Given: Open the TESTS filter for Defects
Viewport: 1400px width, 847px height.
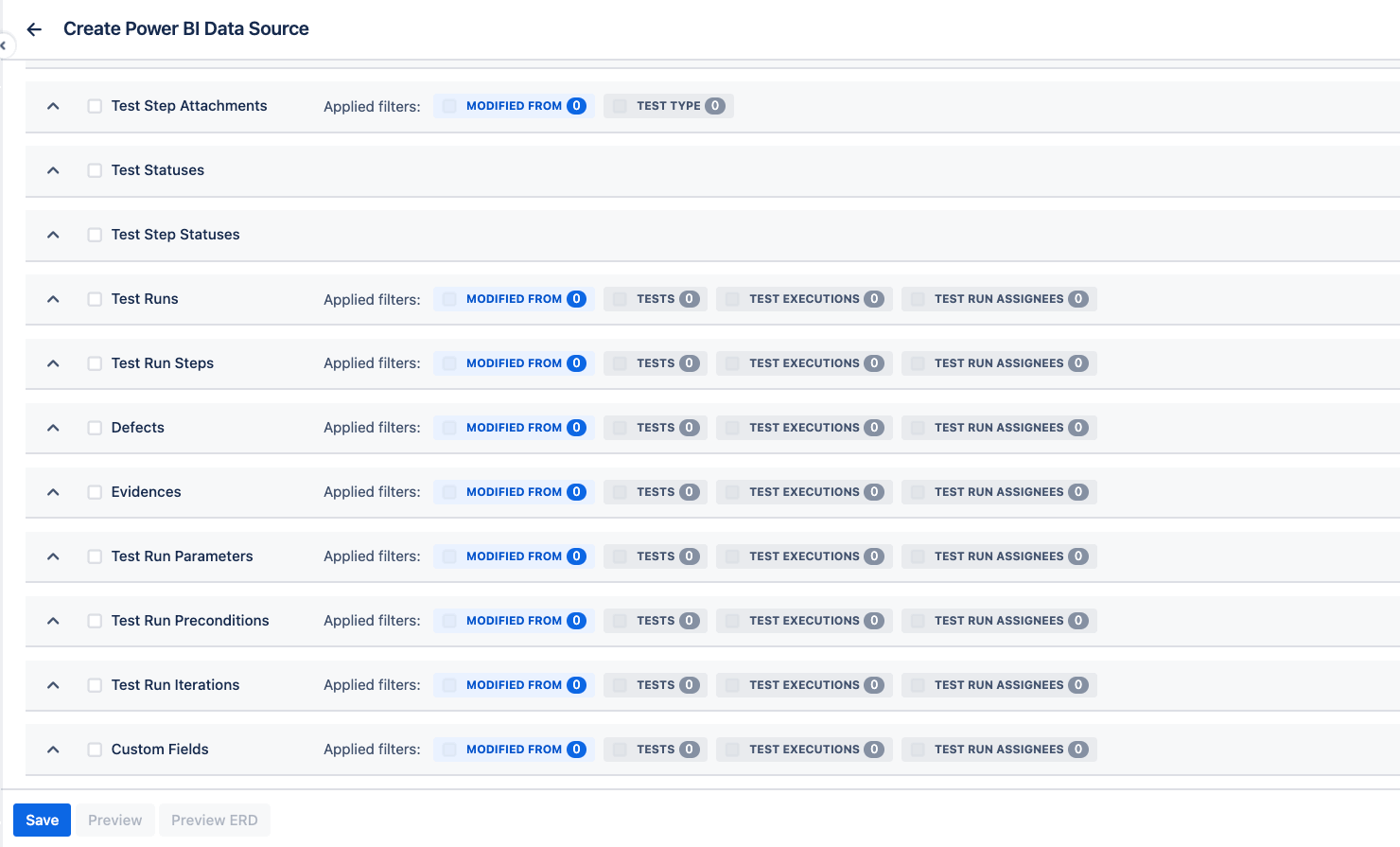Looking at the screenshot, I should point(655,427).
